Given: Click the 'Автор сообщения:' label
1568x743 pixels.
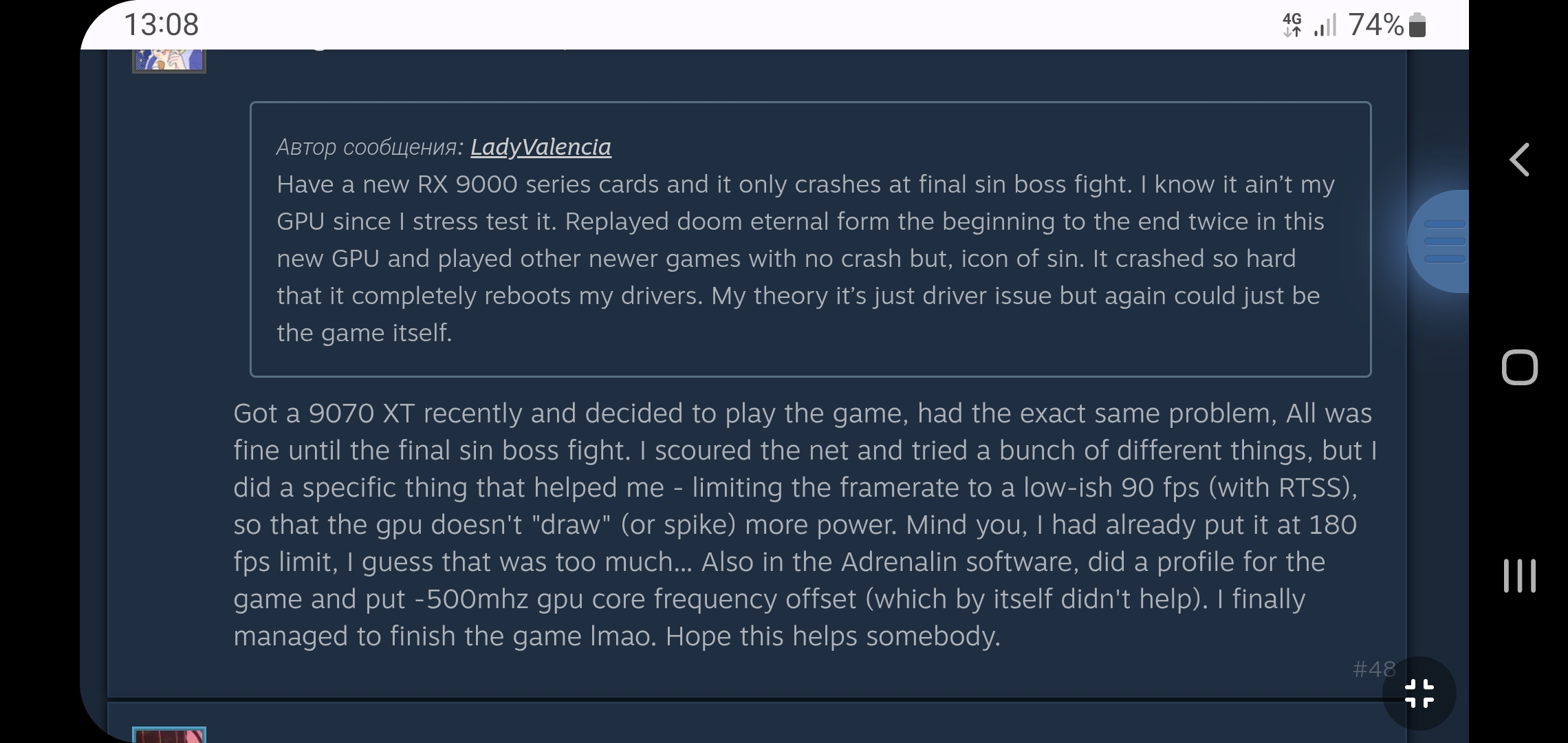Looking at the screenshot, I should 370,147.
